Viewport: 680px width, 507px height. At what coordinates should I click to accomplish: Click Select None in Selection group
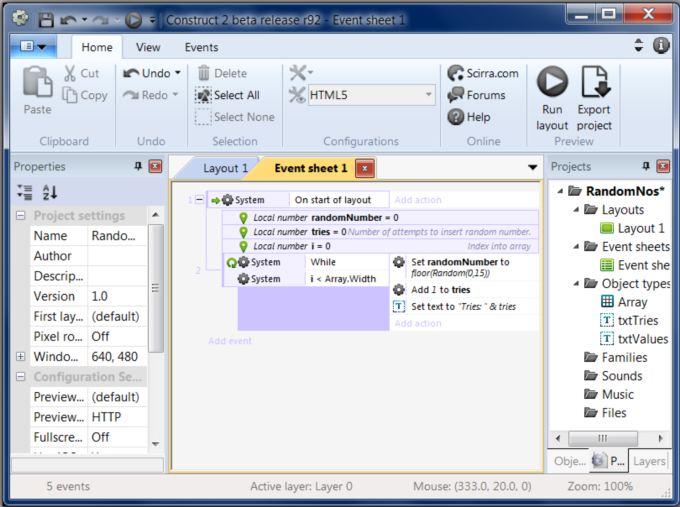coord(235,117)
